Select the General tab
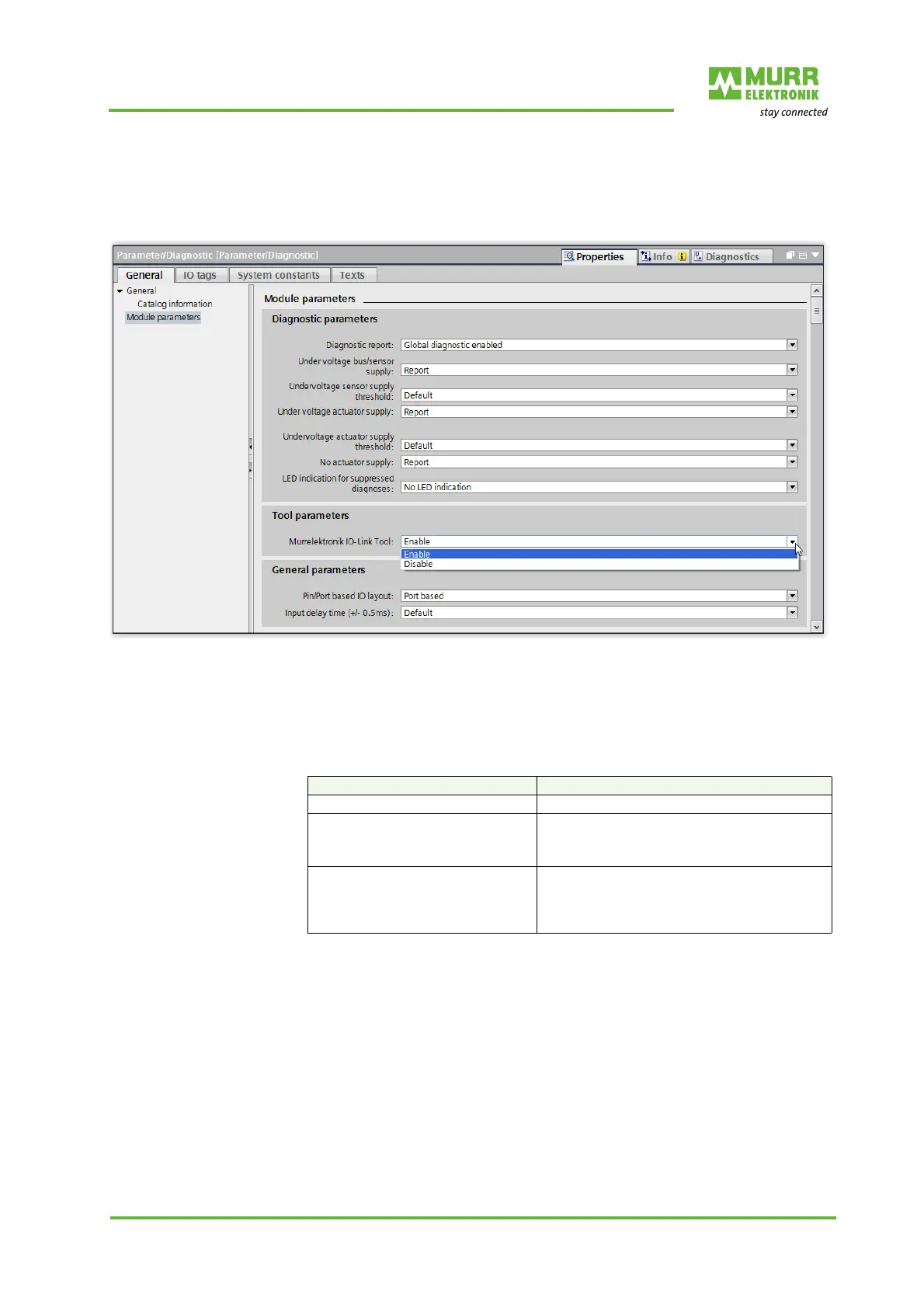 coord(144,275)
